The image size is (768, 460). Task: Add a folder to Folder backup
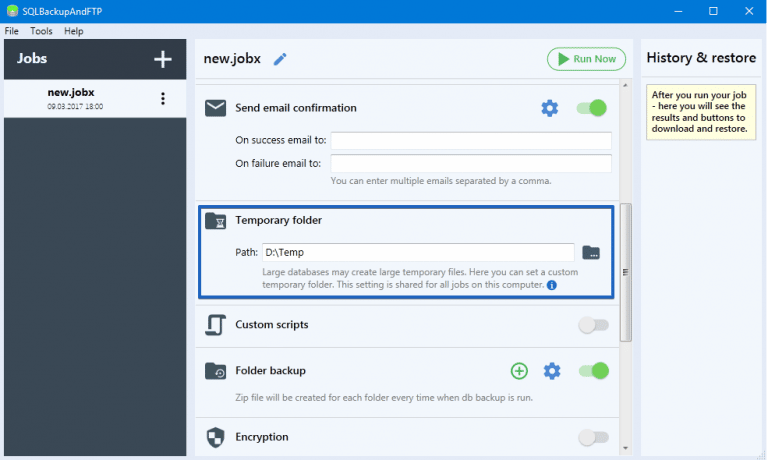pos(519,371)
